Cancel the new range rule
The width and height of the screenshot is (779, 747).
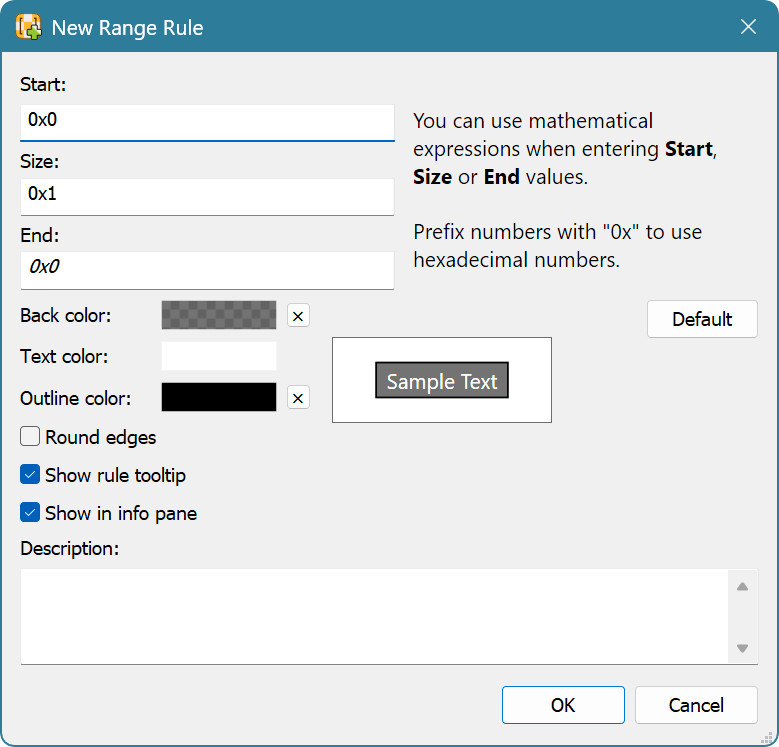696,705
